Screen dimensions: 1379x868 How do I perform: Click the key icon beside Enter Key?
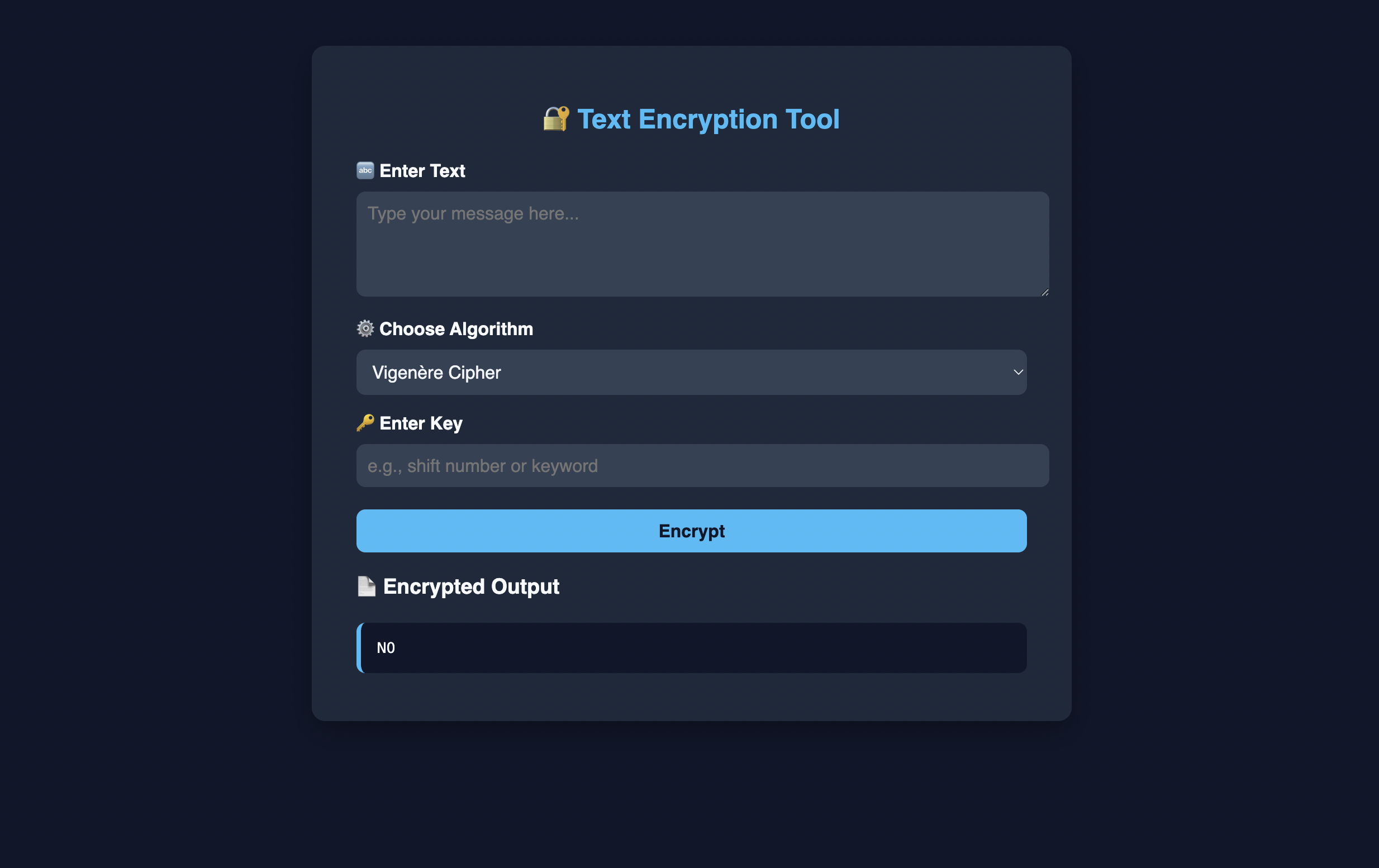click(365, 423)
